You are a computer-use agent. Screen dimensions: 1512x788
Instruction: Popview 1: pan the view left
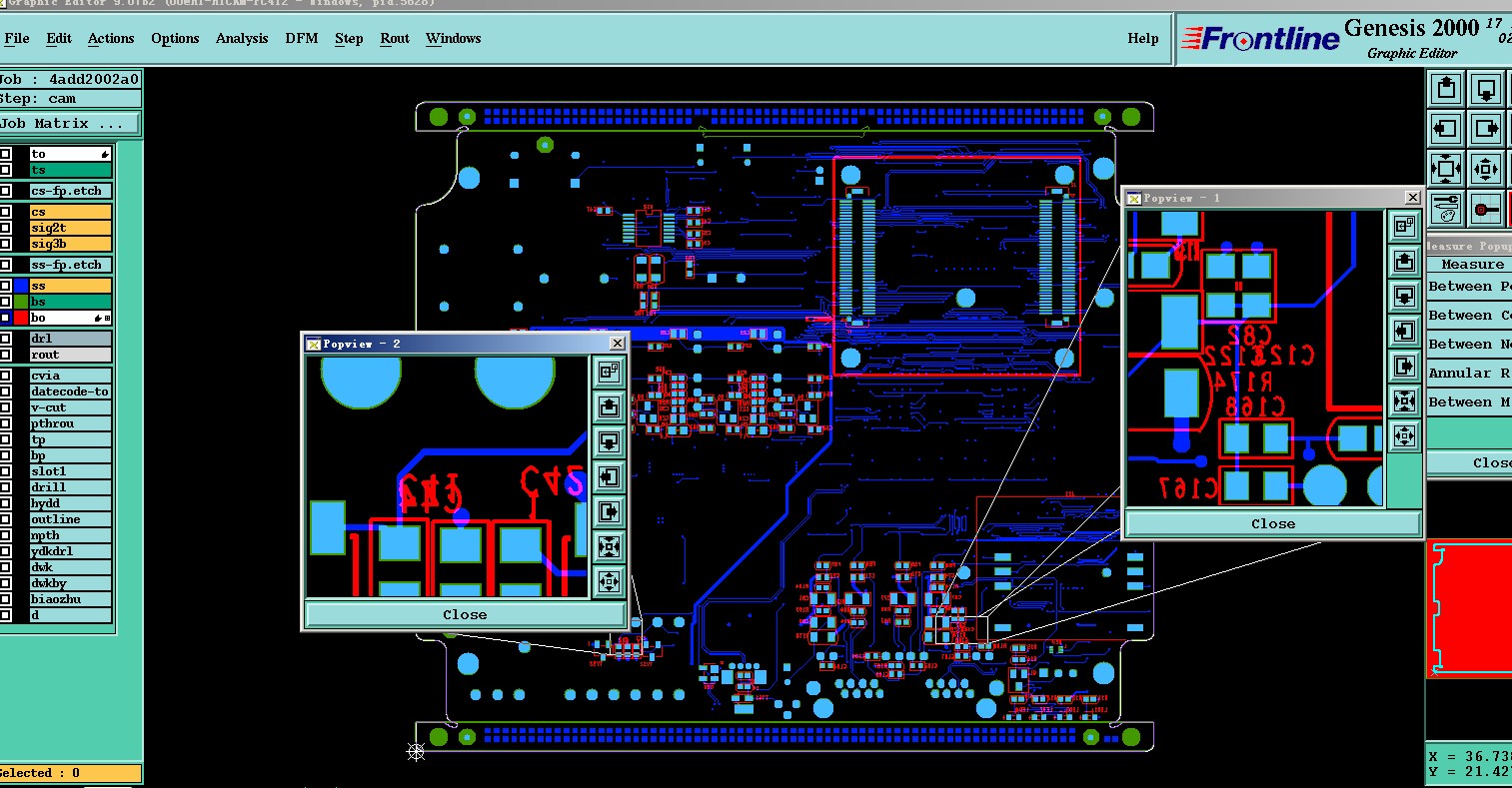1404,332
